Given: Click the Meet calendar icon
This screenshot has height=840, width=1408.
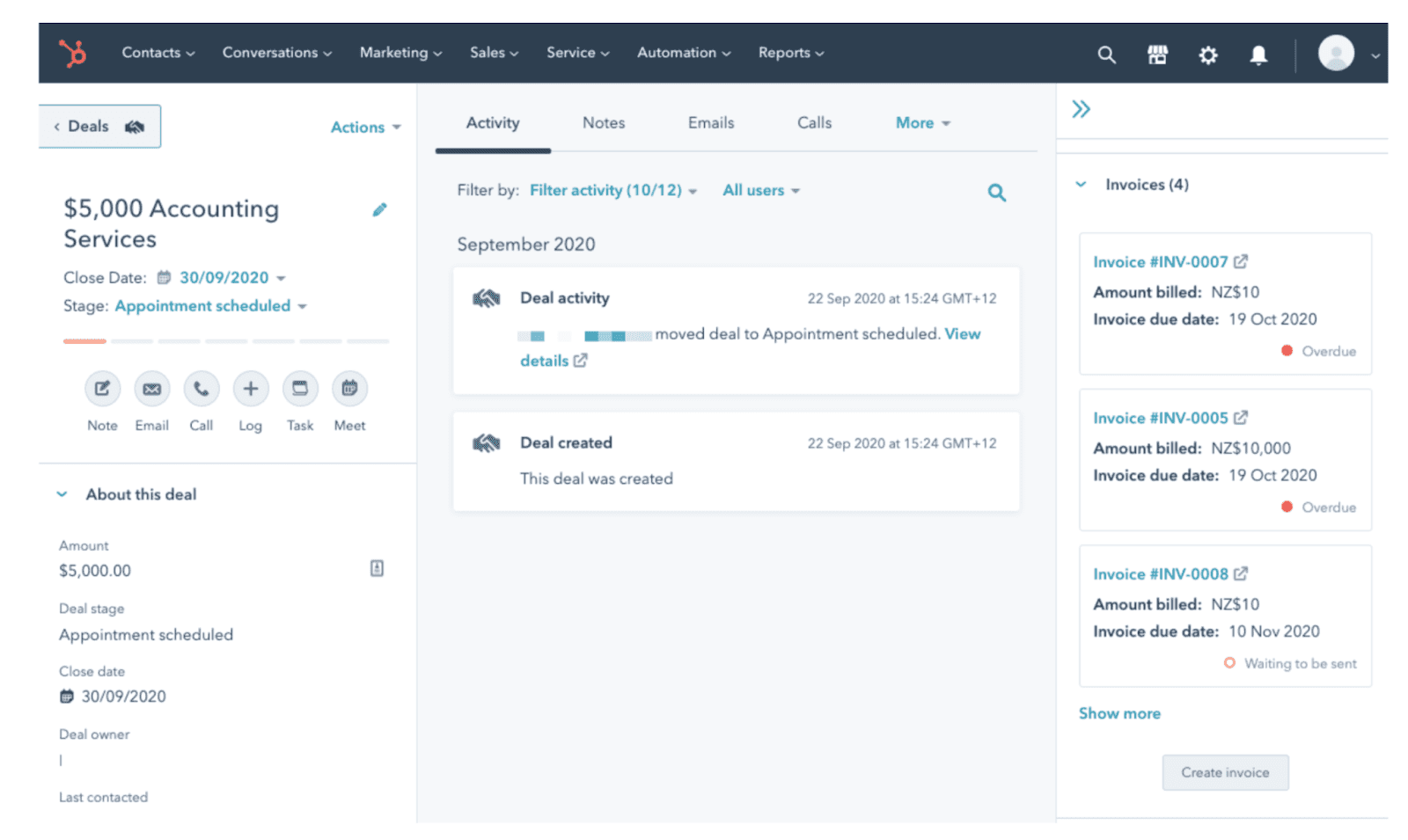Looking at the screenshot, I should coord(349,388).
